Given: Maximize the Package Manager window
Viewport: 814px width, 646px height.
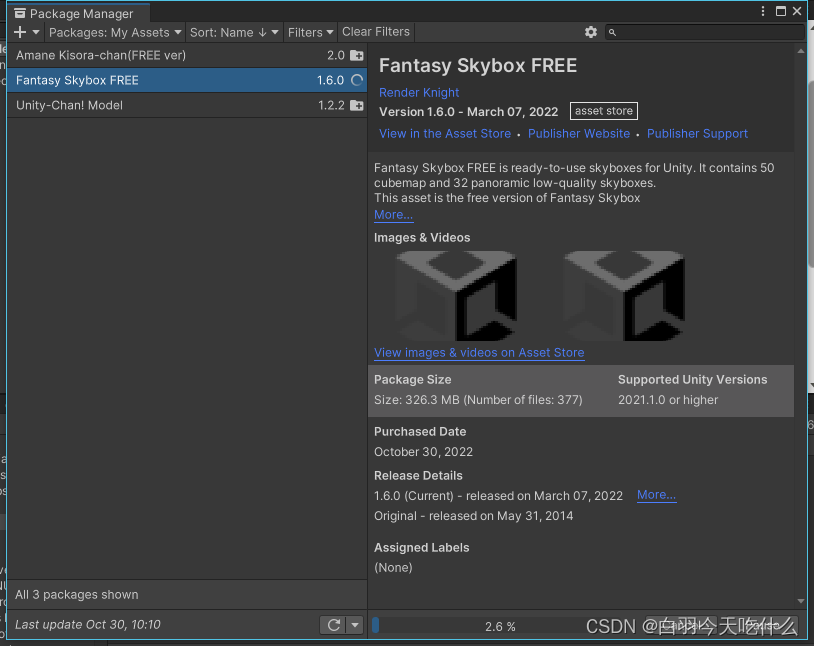Looking at the screenshot, I should pos(781,11).
